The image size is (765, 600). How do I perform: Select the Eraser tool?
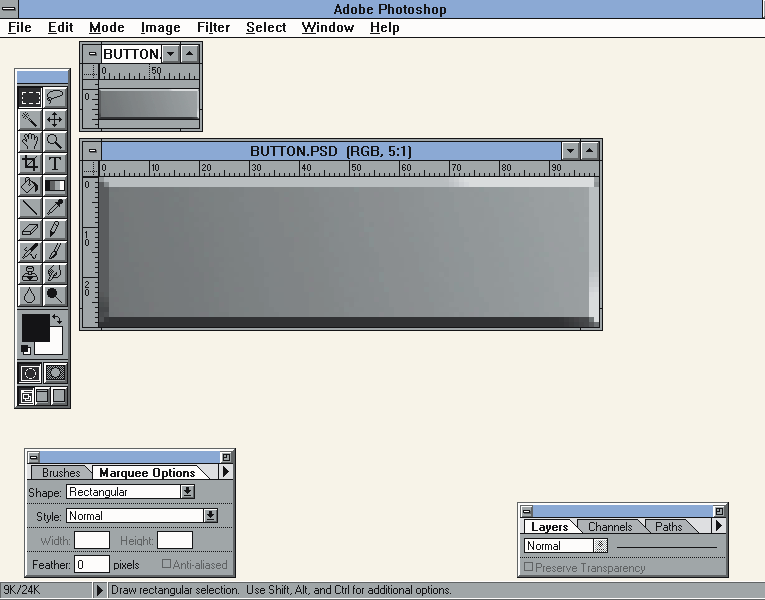(30, 230)
